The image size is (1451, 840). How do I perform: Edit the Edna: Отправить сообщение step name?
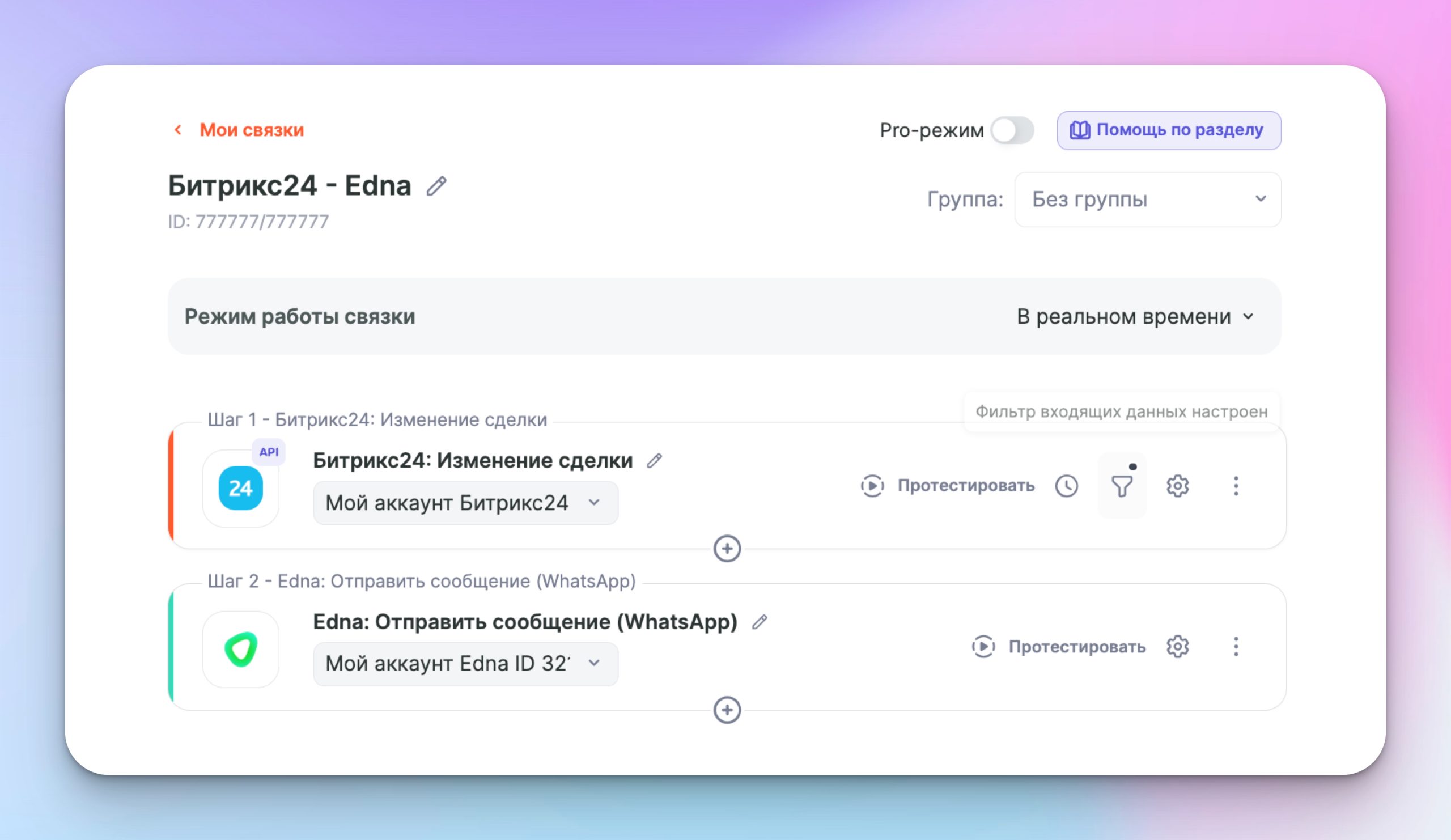point(760,621)
